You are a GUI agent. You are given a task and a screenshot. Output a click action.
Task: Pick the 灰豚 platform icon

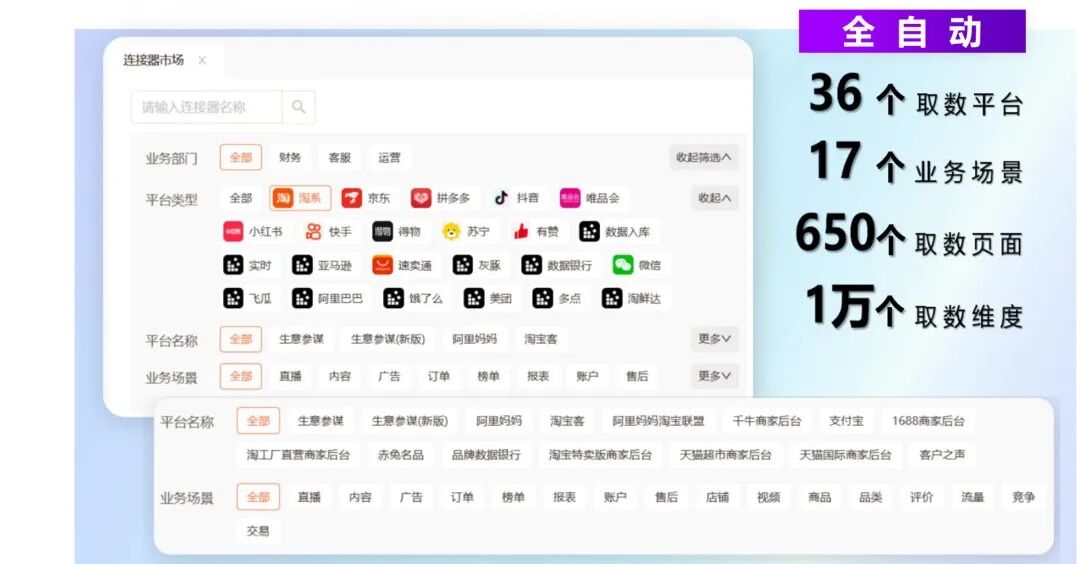[x=462, y=264]
